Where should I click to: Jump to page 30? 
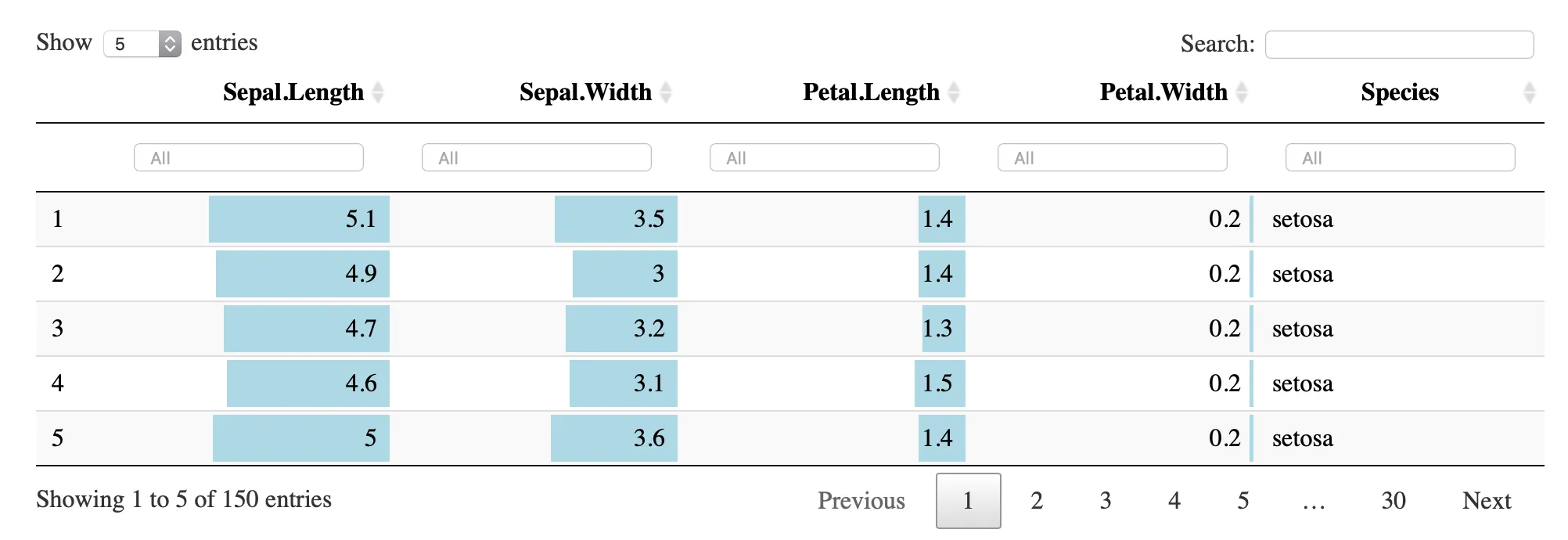click(1393, 501)
